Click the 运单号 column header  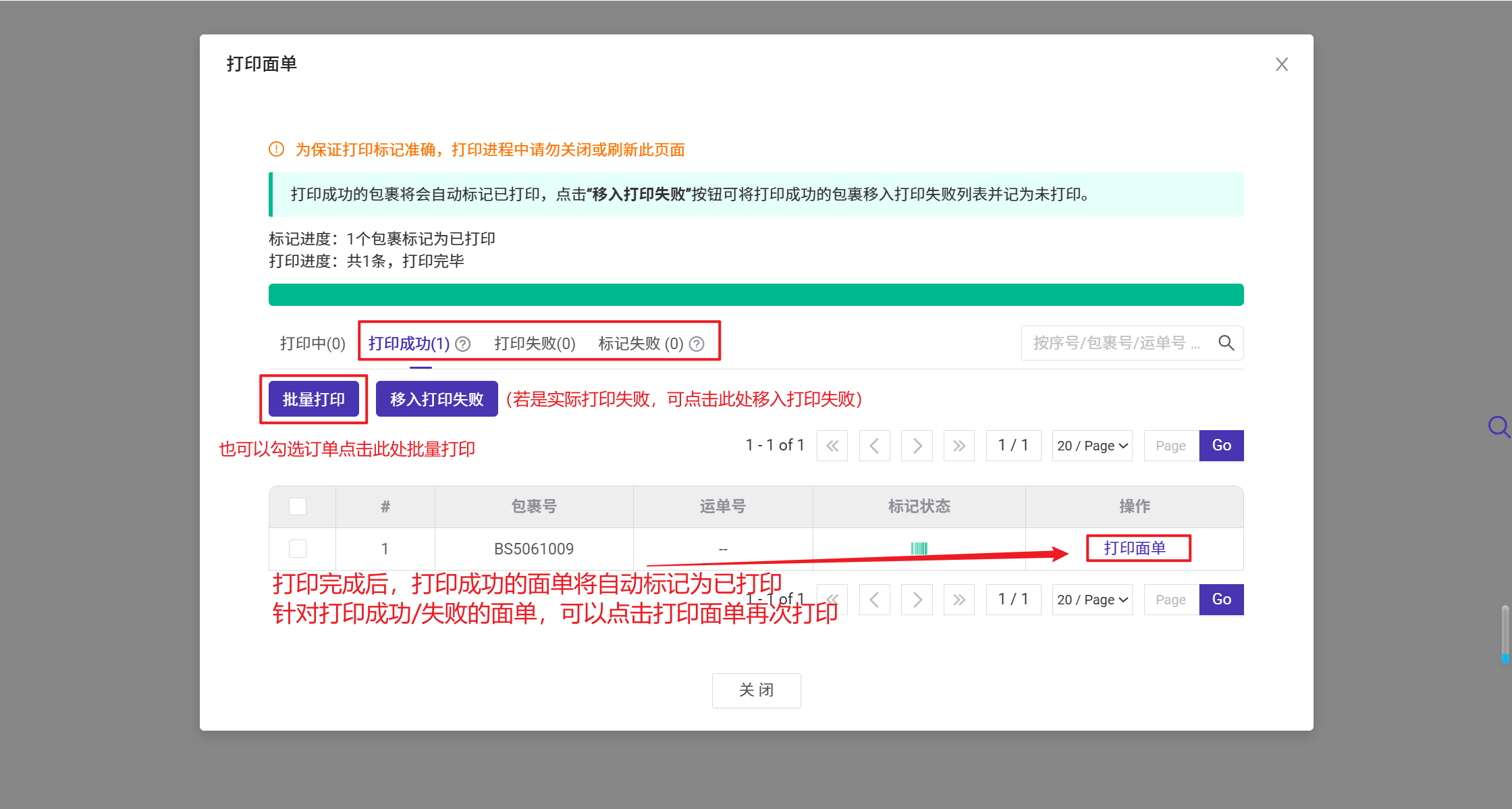tap(723, 506)
